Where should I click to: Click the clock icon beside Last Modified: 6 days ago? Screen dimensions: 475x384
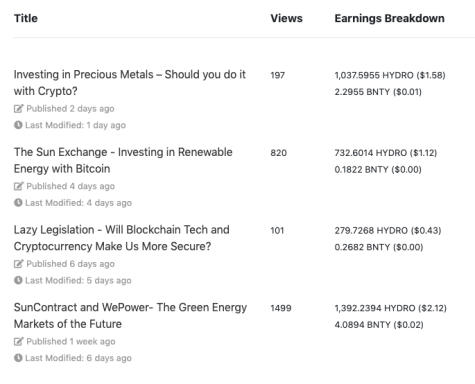pos(18,358)
